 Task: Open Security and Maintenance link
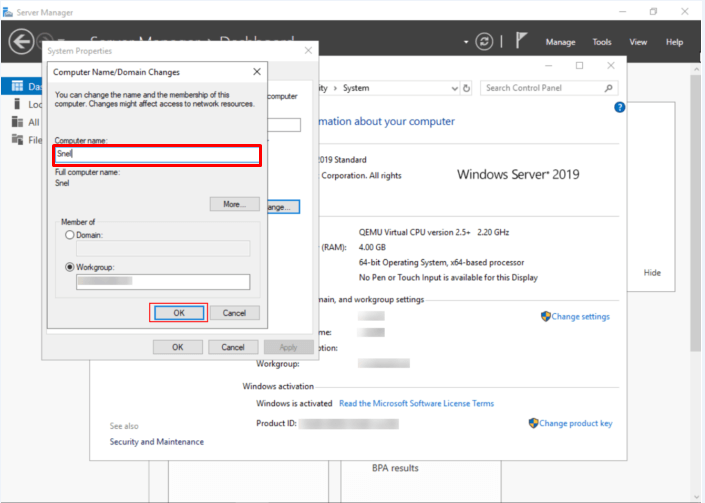point(156,442)
